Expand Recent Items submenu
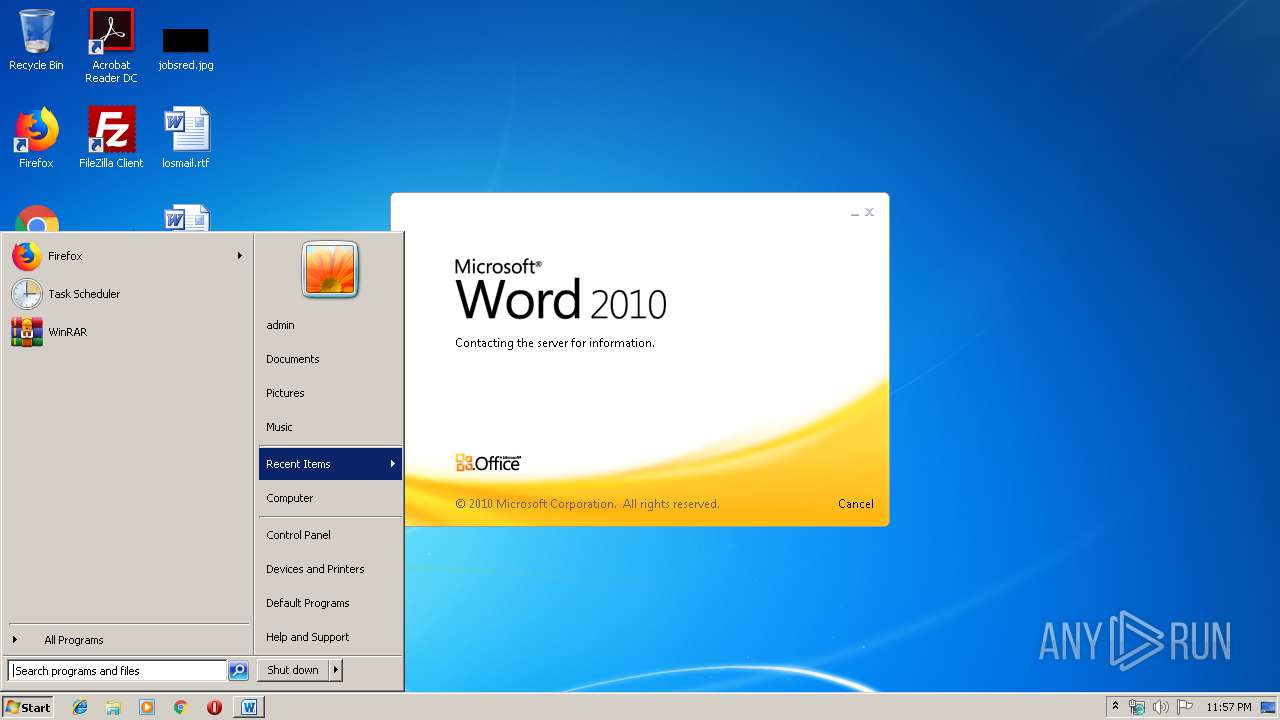Screen dimensions: 1280x720 pos(330,464)
